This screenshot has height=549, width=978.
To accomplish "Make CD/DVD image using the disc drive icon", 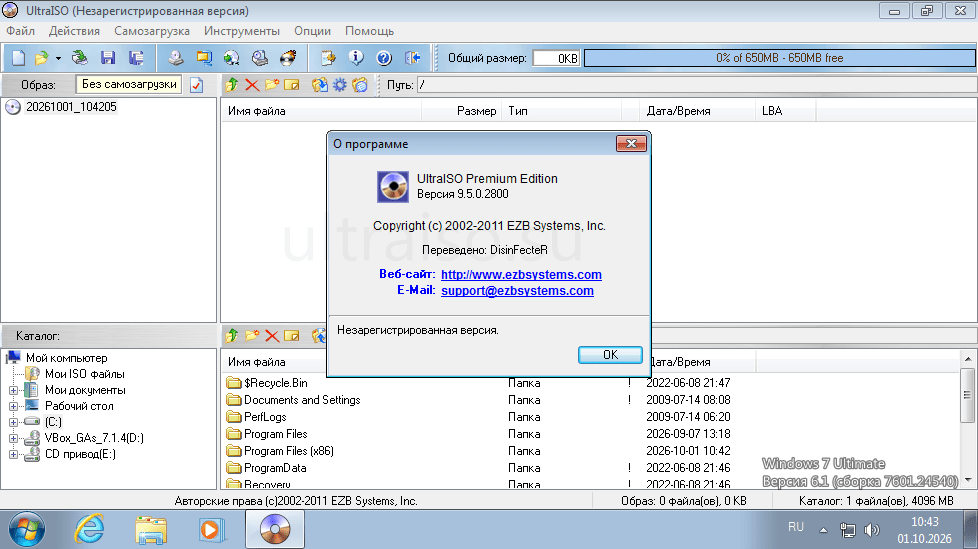I will [176, 58].
